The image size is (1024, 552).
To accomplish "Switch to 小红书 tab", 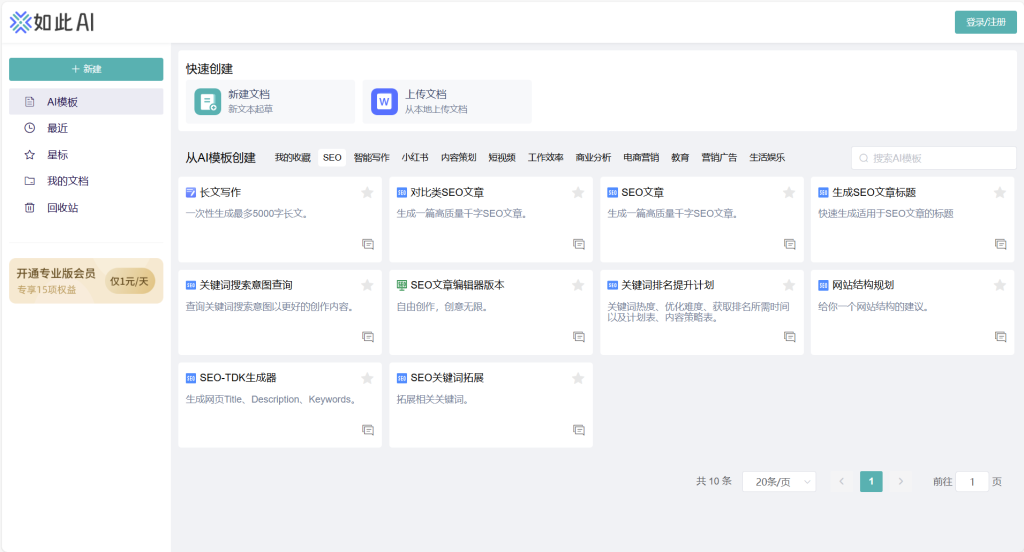I will (x=415, y=157).
